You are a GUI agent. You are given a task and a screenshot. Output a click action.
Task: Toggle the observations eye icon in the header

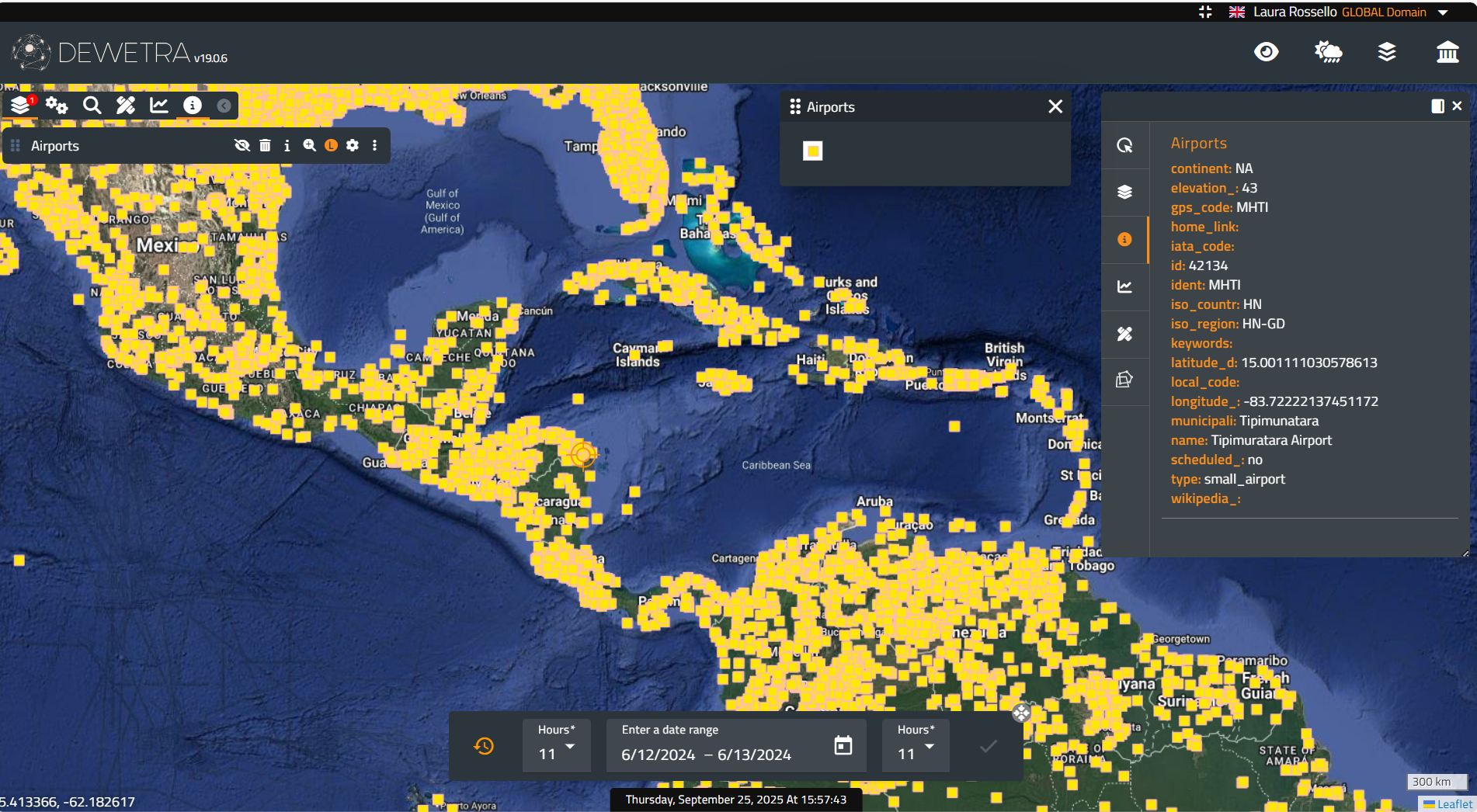click(x=1266, y=52)
